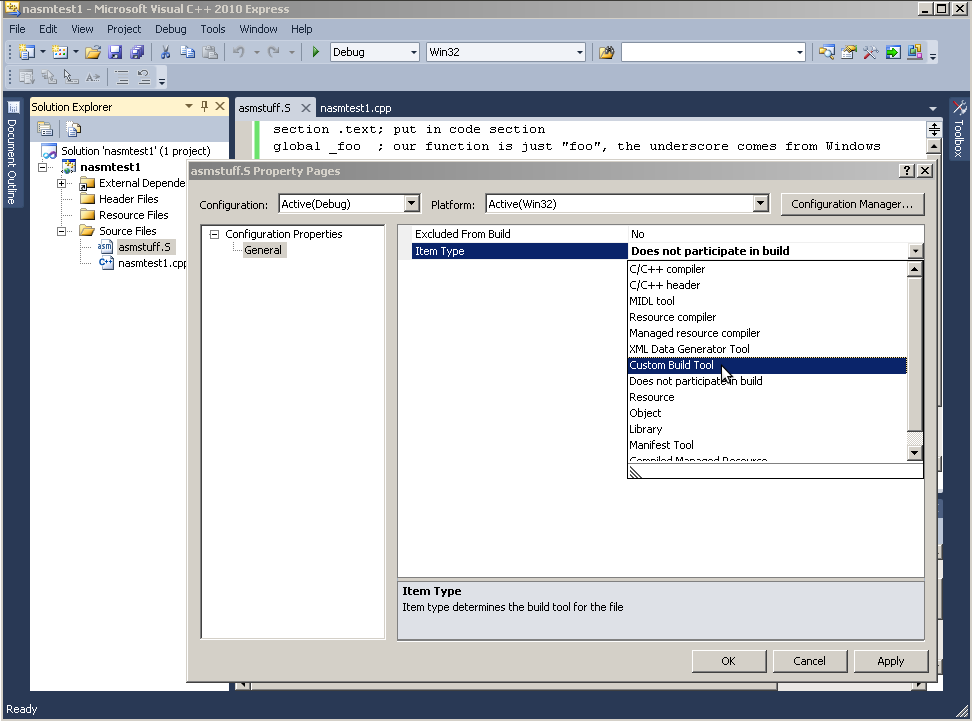Click the Copy icon in toolbar

[187, 52]
